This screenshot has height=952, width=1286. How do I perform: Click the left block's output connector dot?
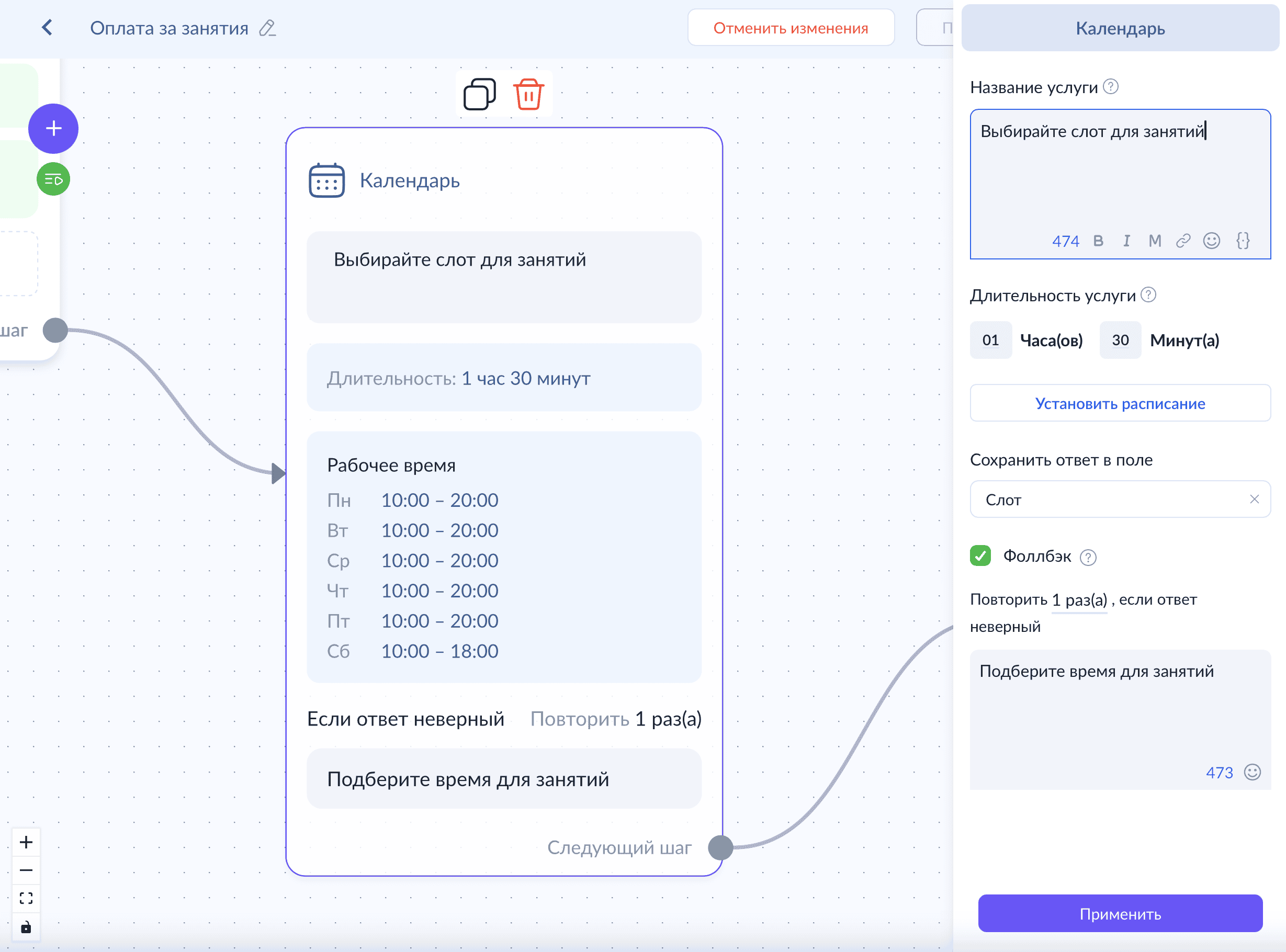click(x=55, y=330)
